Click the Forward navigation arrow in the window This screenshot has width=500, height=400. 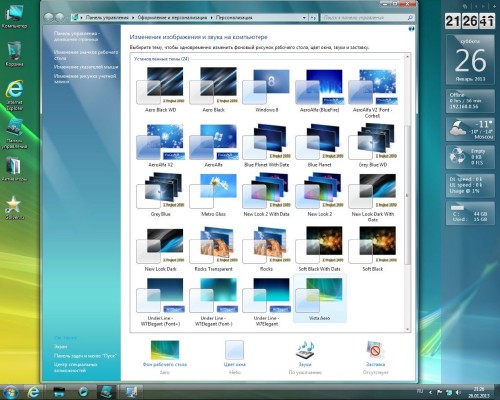(x=60, y=17)
